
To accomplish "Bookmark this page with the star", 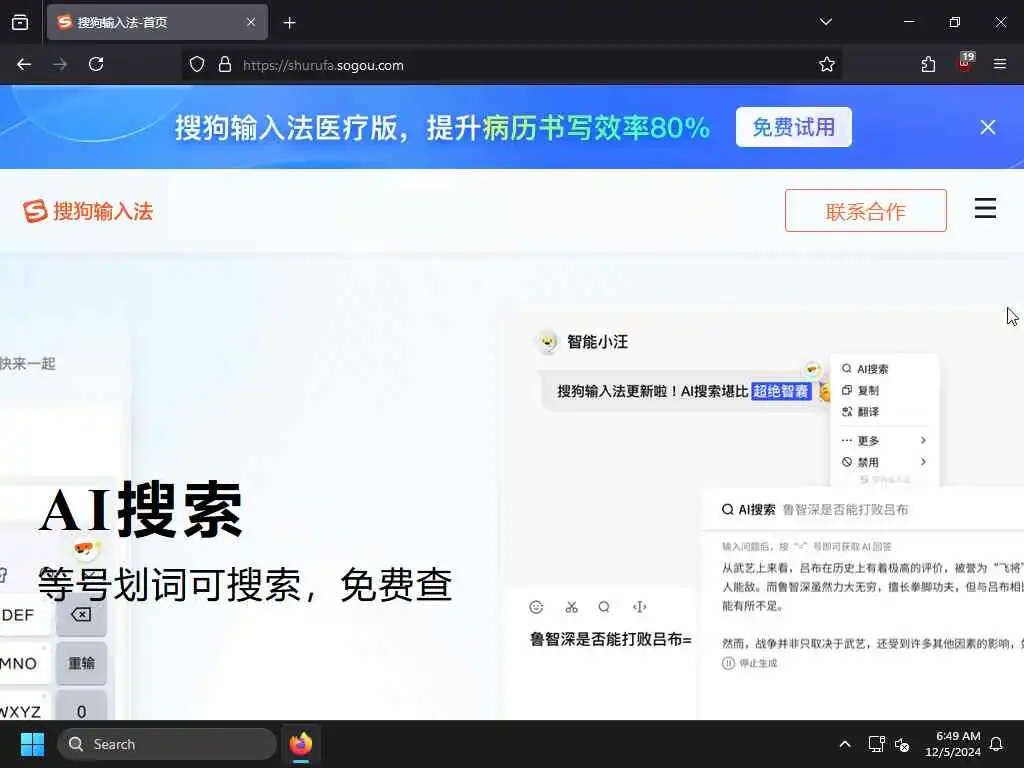I will pos(827,64).
